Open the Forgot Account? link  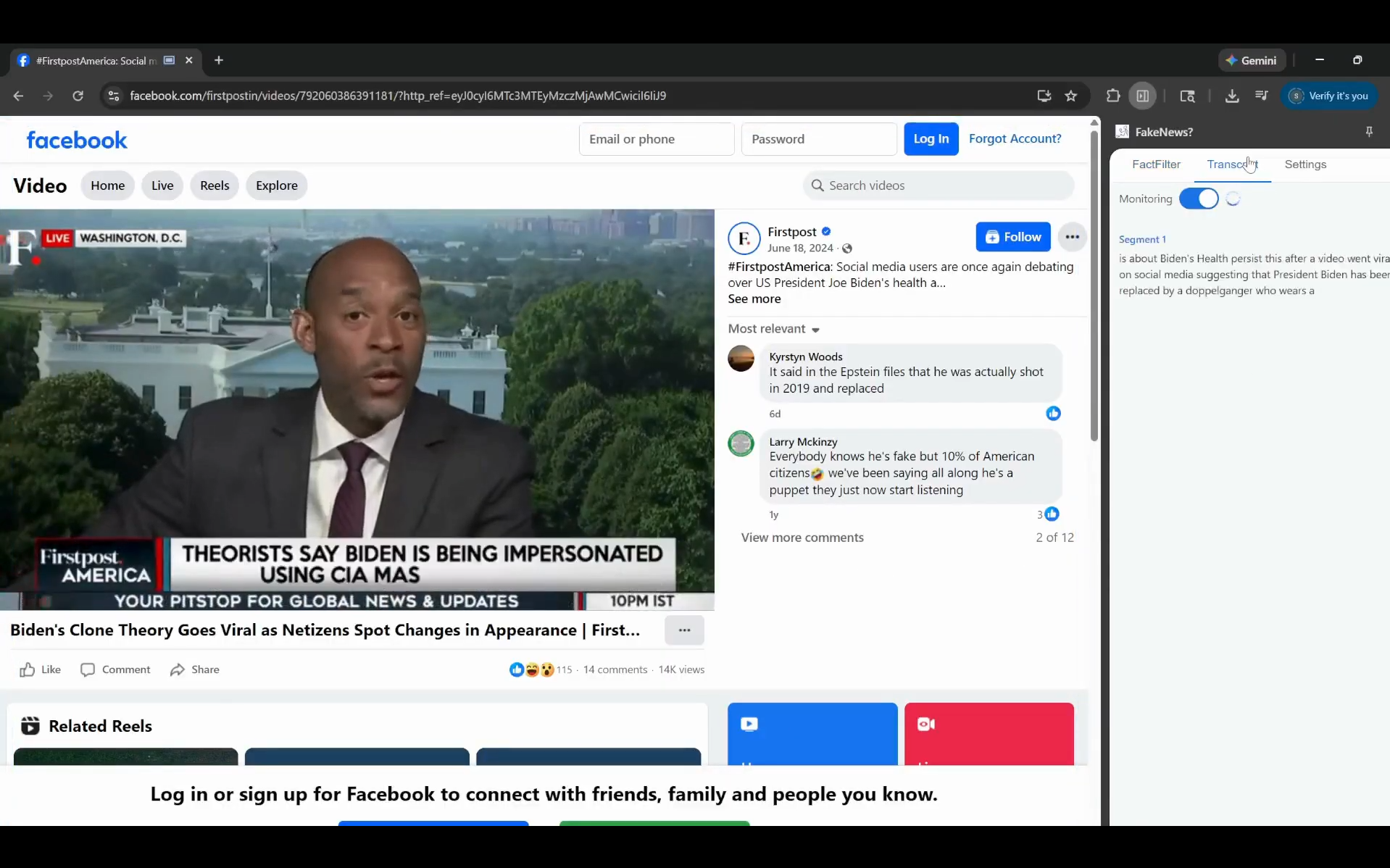click(1015, 139)
